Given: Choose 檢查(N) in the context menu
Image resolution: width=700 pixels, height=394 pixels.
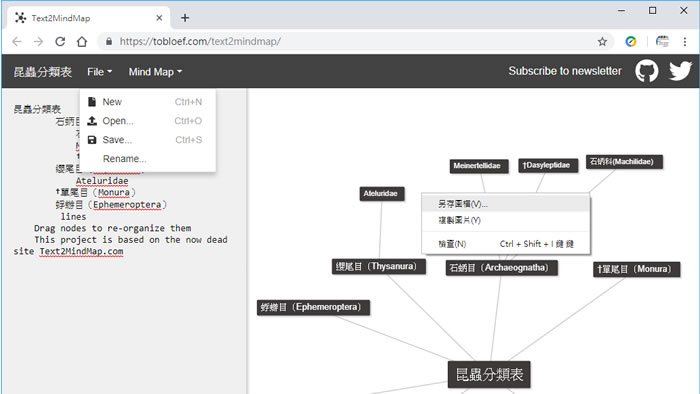Looking at the screenshot, I should [x=506, y=244].
